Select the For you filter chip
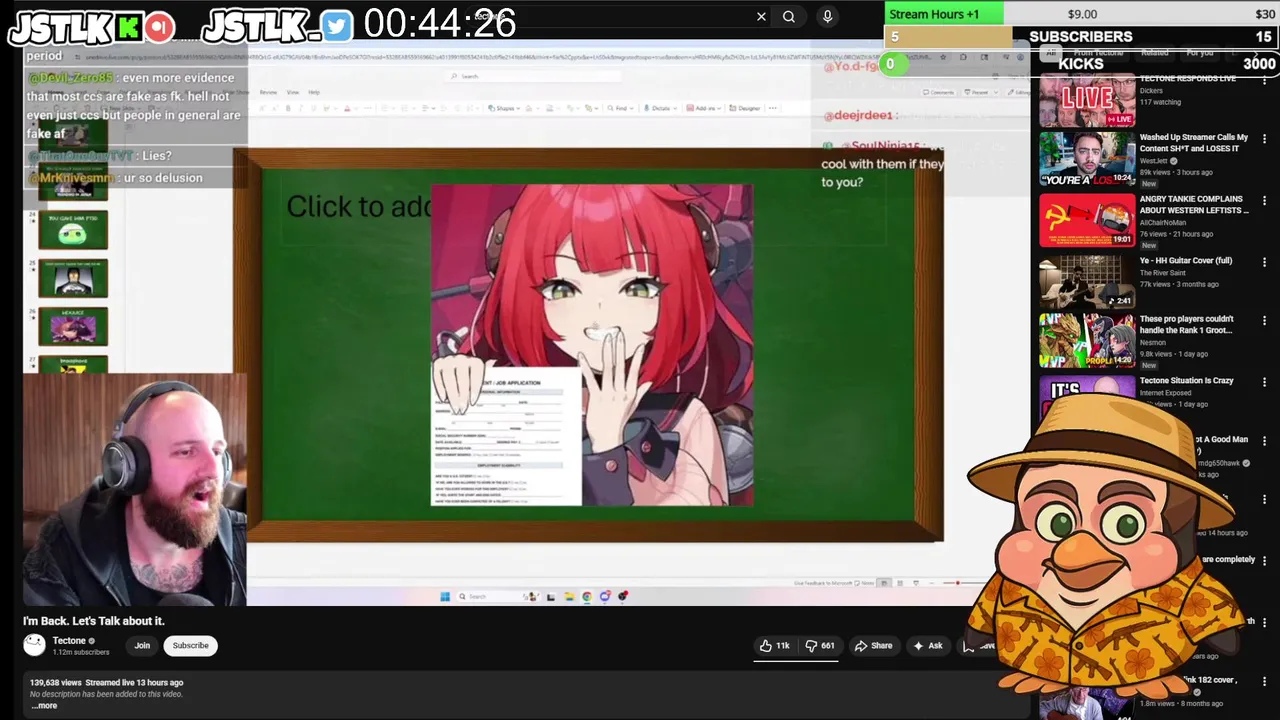 point(1200,52)
